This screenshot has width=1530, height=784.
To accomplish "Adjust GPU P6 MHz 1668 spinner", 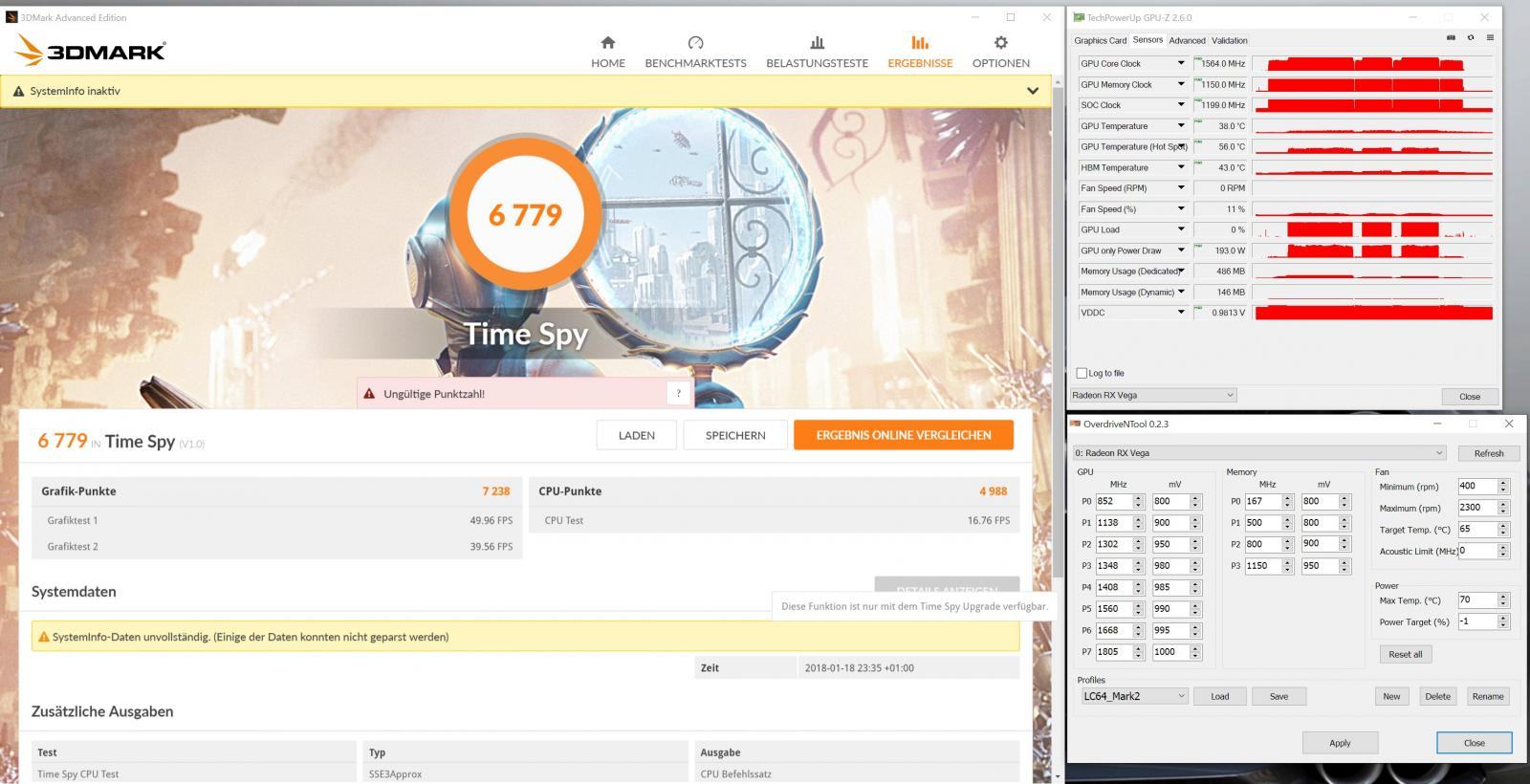I will tap(1139, 630).
